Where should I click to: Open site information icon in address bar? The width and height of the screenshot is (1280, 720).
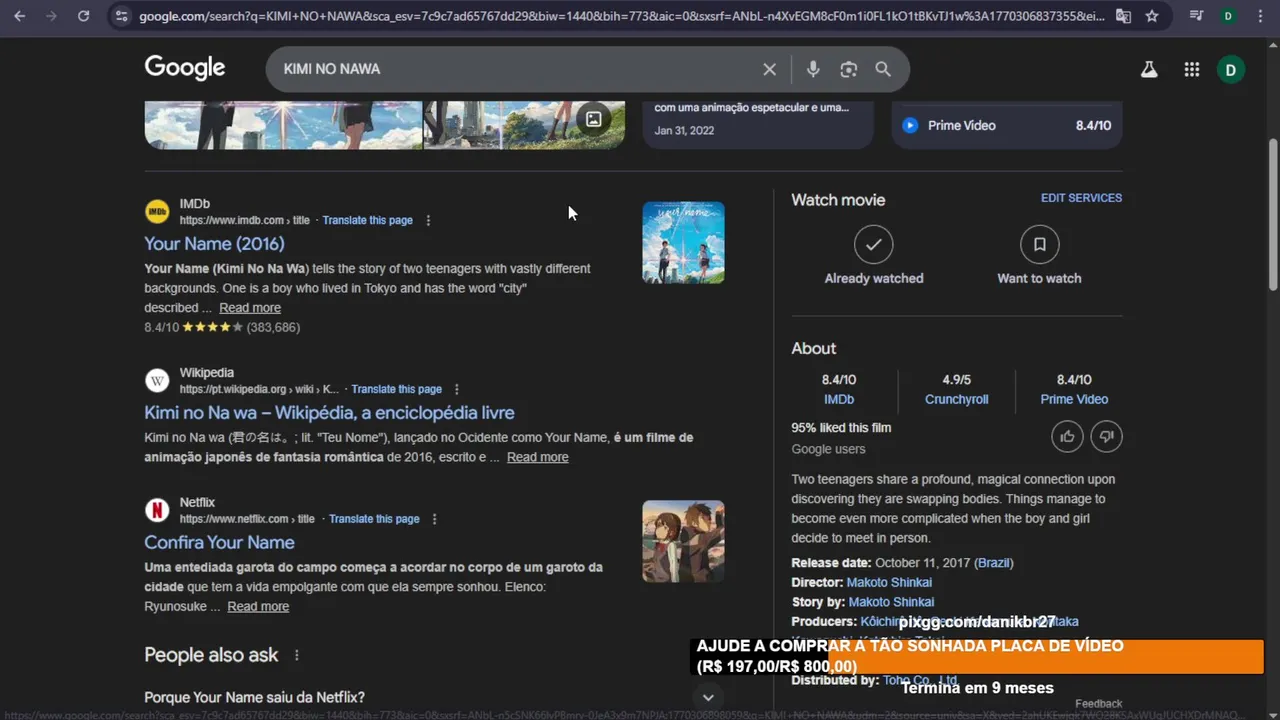[121, 16]
